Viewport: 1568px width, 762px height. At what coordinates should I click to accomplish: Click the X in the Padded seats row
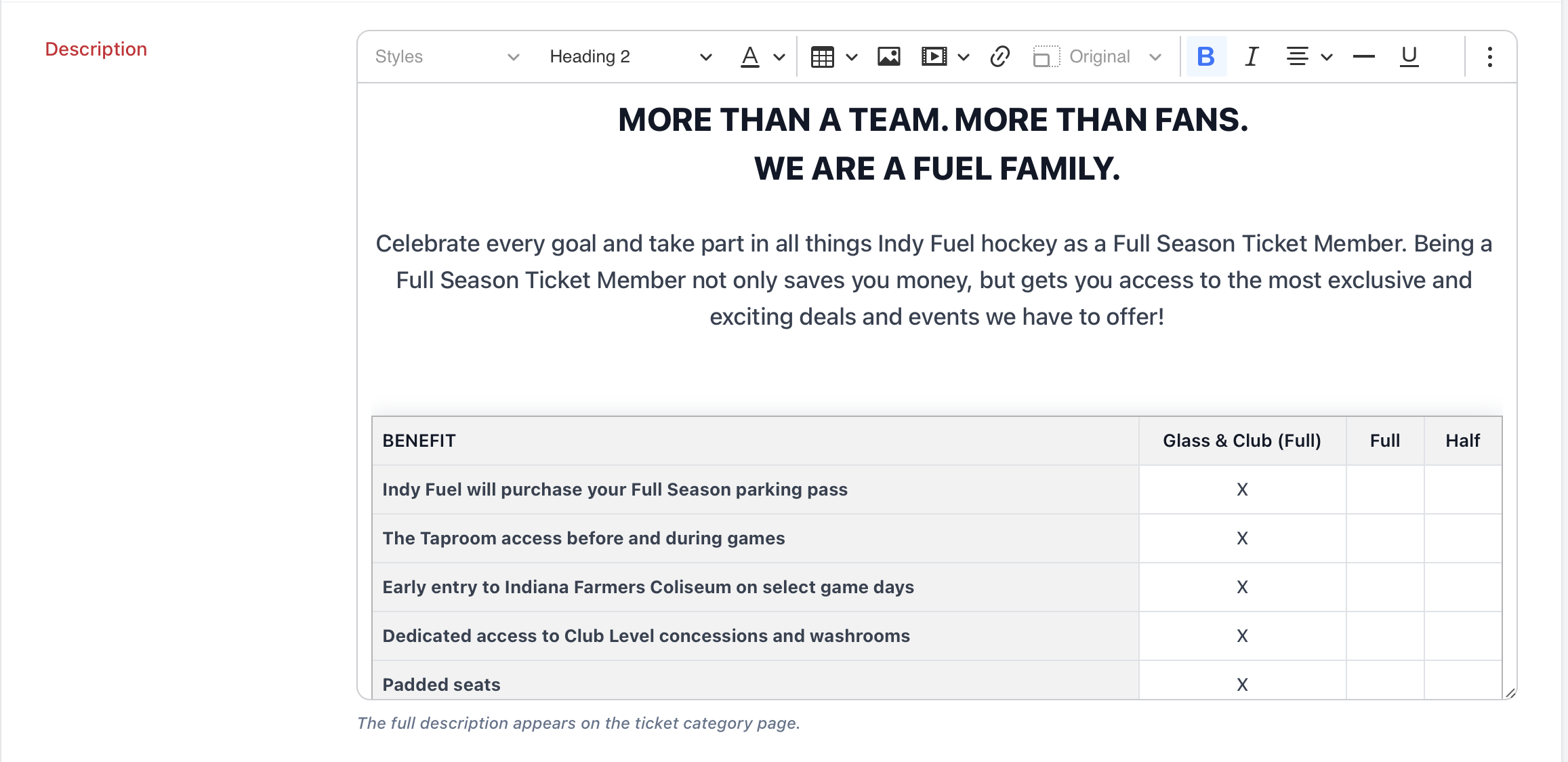click(1242, 685)
